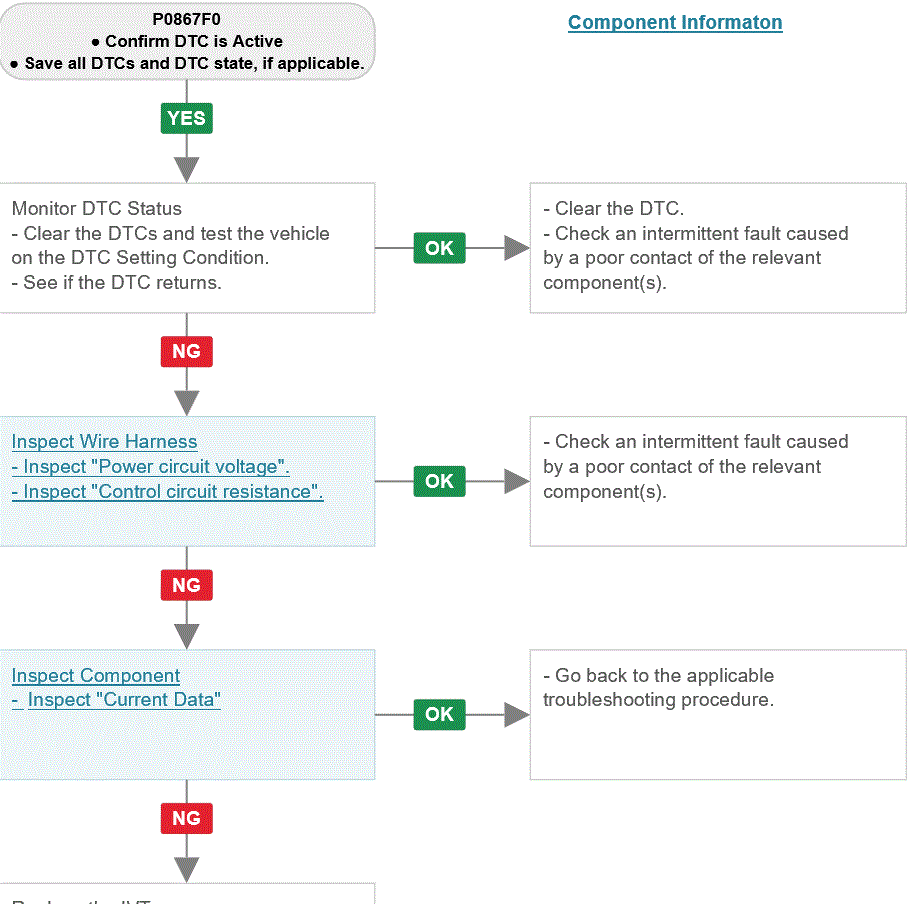Open Inspect "Power circuit voltage" link
The height and width of the screenshot is (904, 911).
150,467
